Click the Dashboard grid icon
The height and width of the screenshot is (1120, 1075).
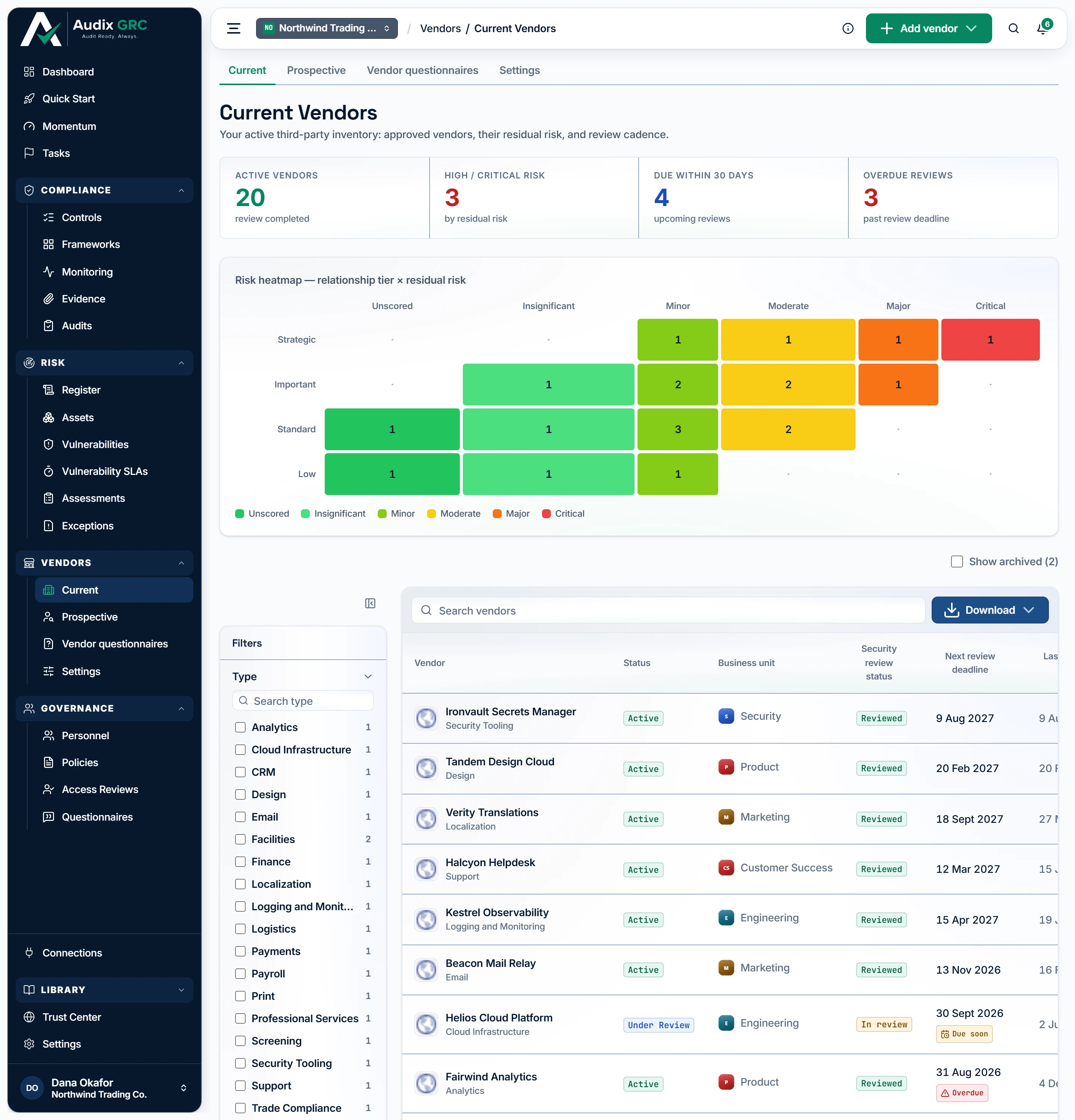coord(29,71)
